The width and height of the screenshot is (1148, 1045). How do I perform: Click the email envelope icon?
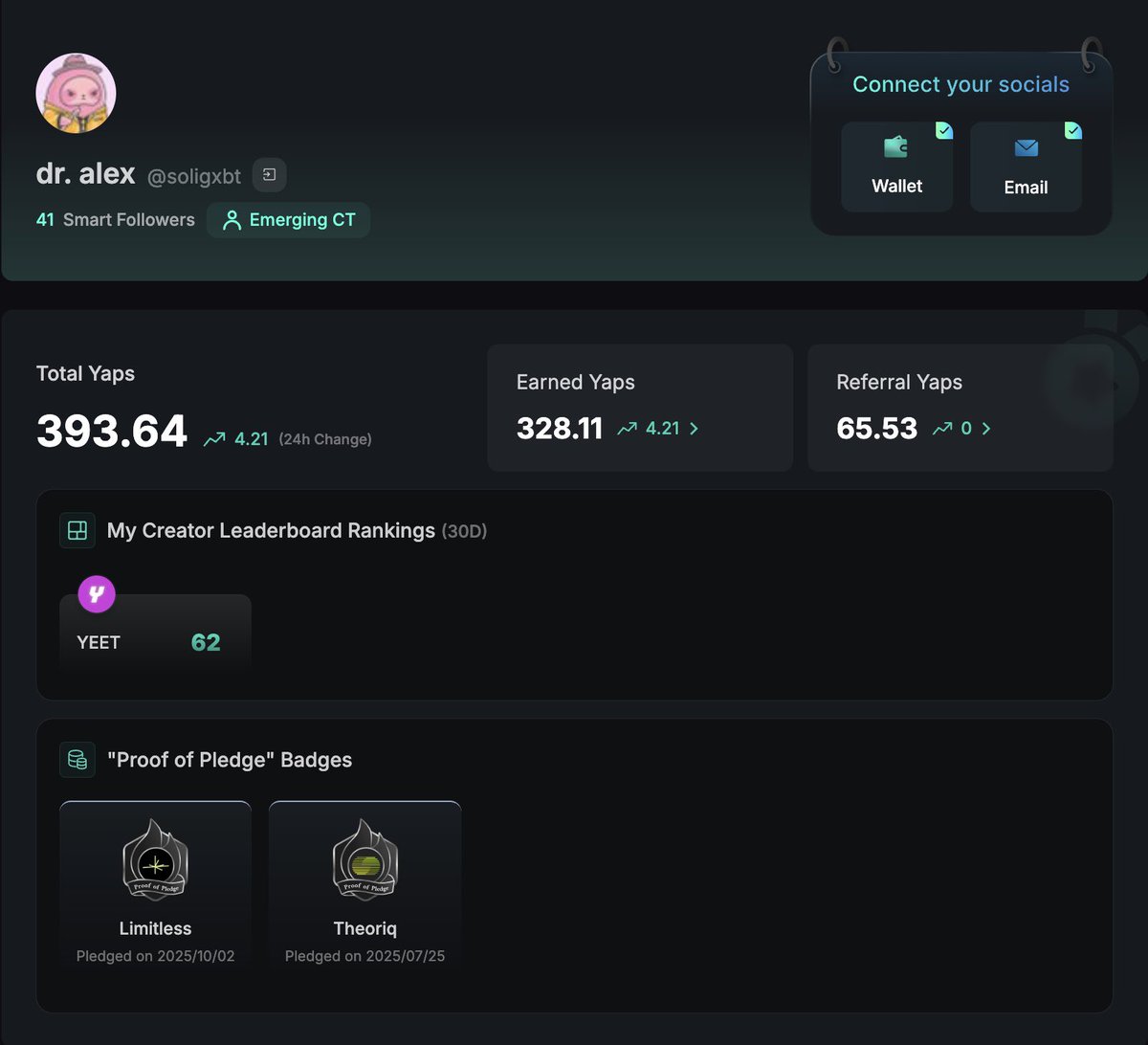pos(1026,148)
